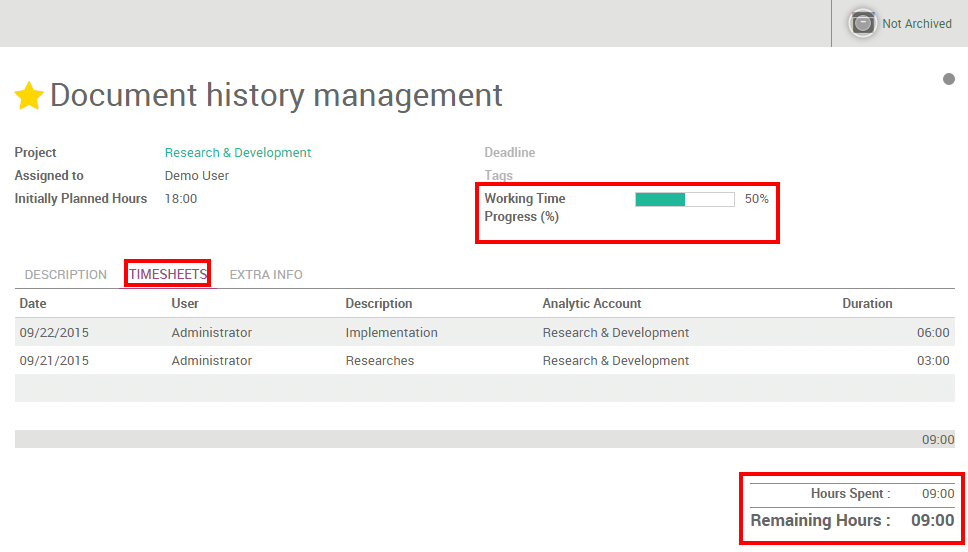Sort timesheets by Date column header
968x552 pixels.
click(x=33, y=303)
